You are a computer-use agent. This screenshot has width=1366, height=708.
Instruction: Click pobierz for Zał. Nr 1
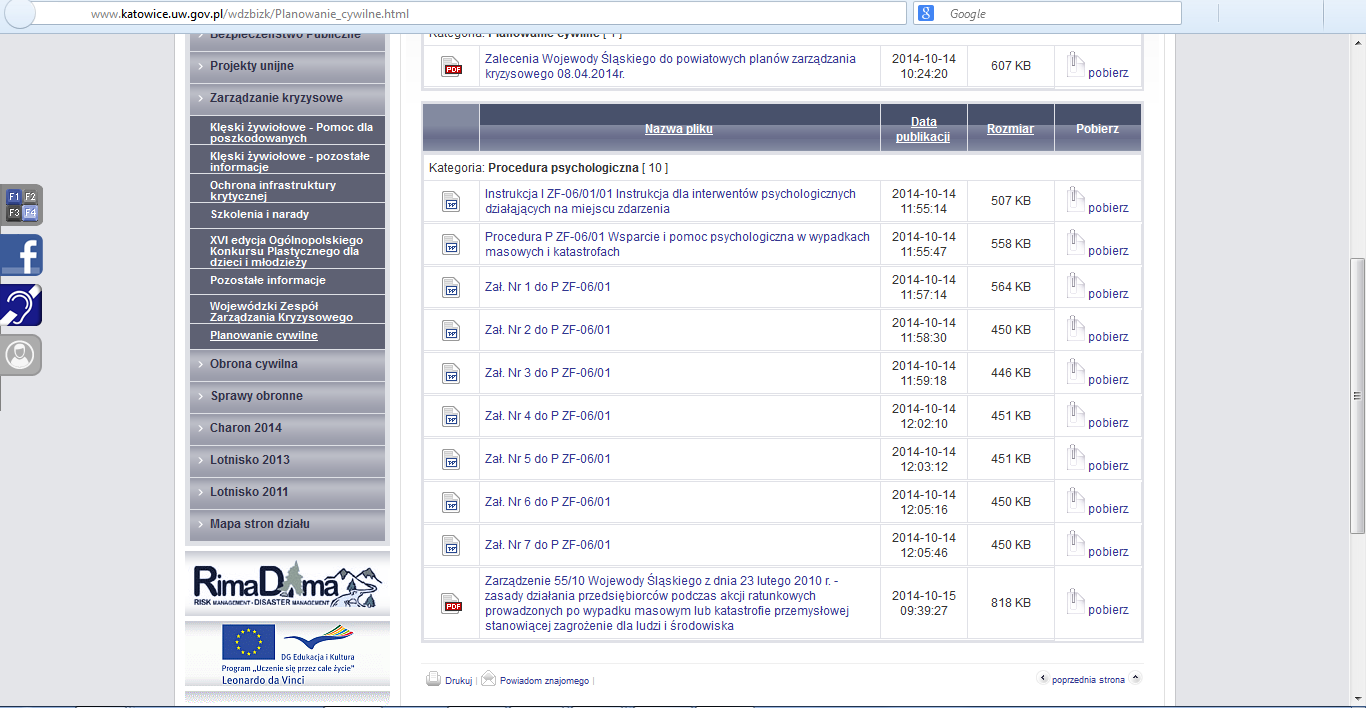coord(1108,294)
